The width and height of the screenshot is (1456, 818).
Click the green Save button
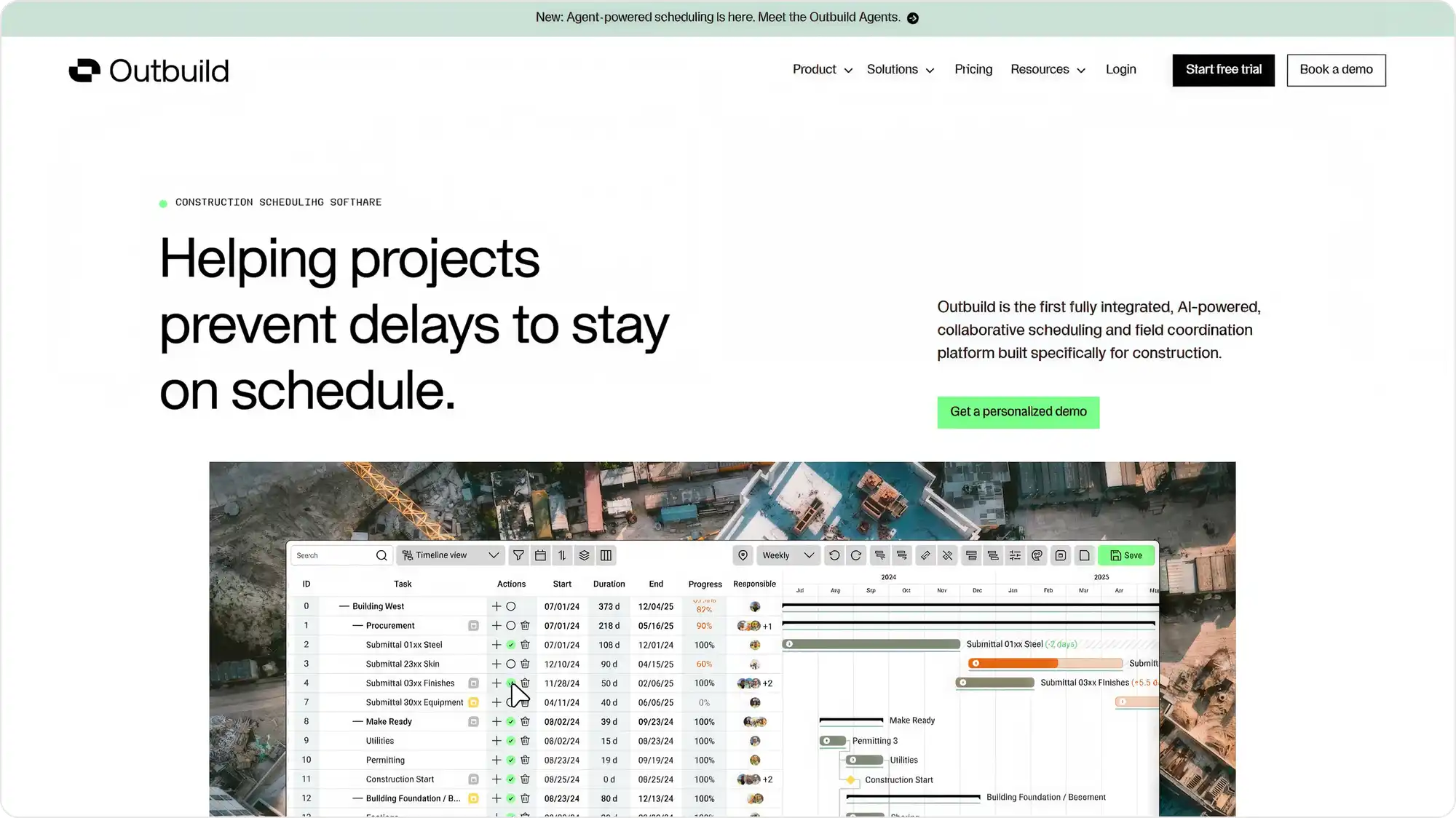click(x=1126, y=555)
